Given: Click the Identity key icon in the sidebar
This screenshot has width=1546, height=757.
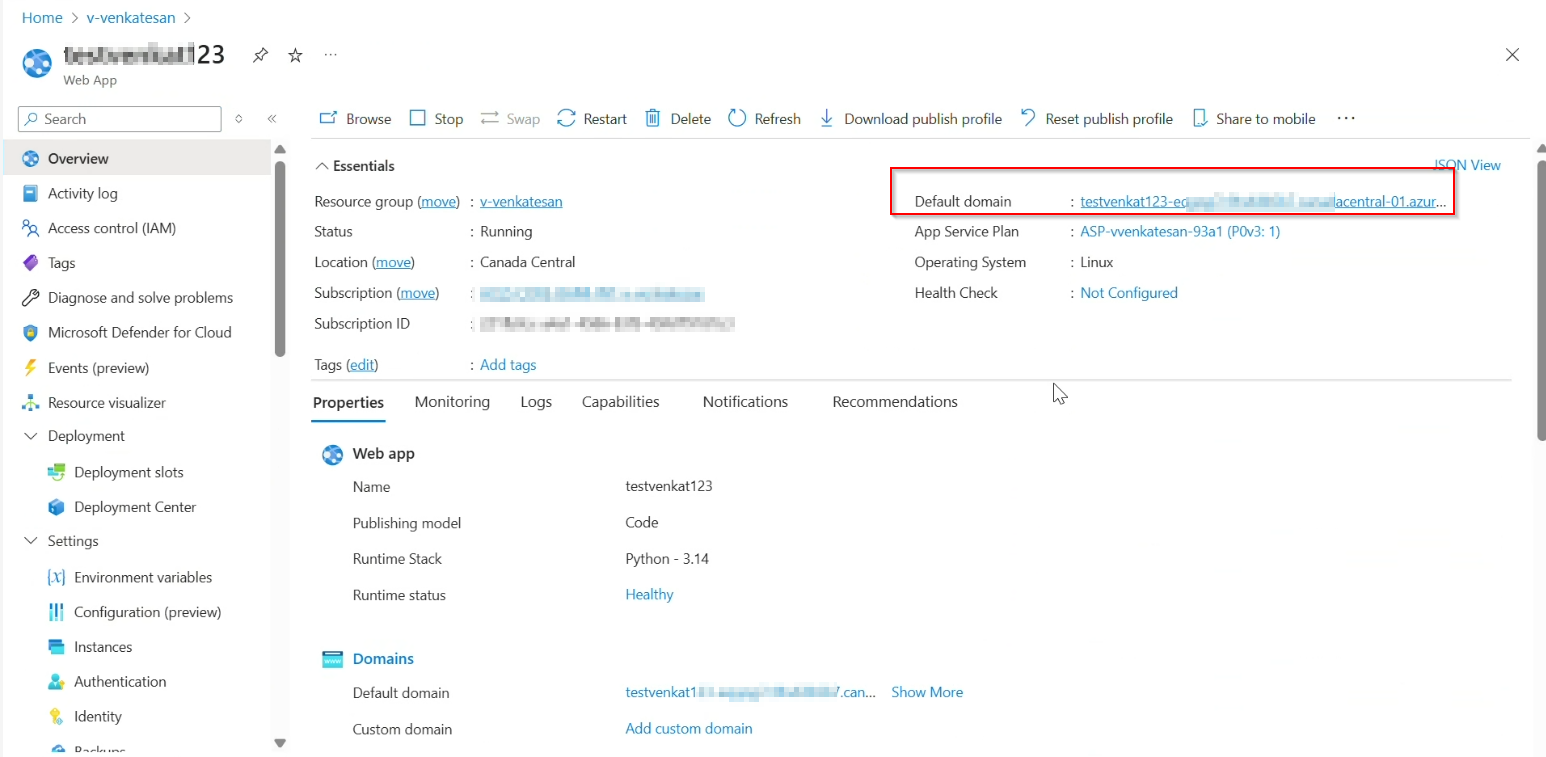Looking at the screenshot, I should [x=56, y=716].
